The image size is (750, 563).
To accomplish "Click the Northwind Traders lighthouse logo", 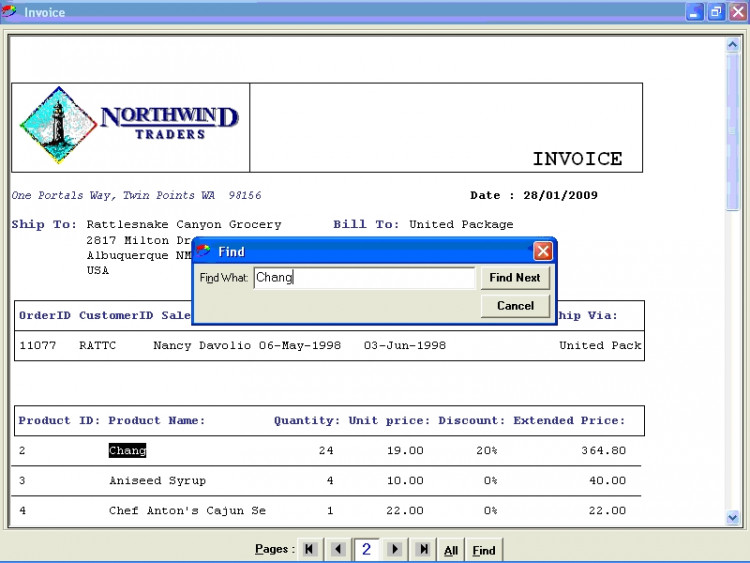I will pos(58,125).
